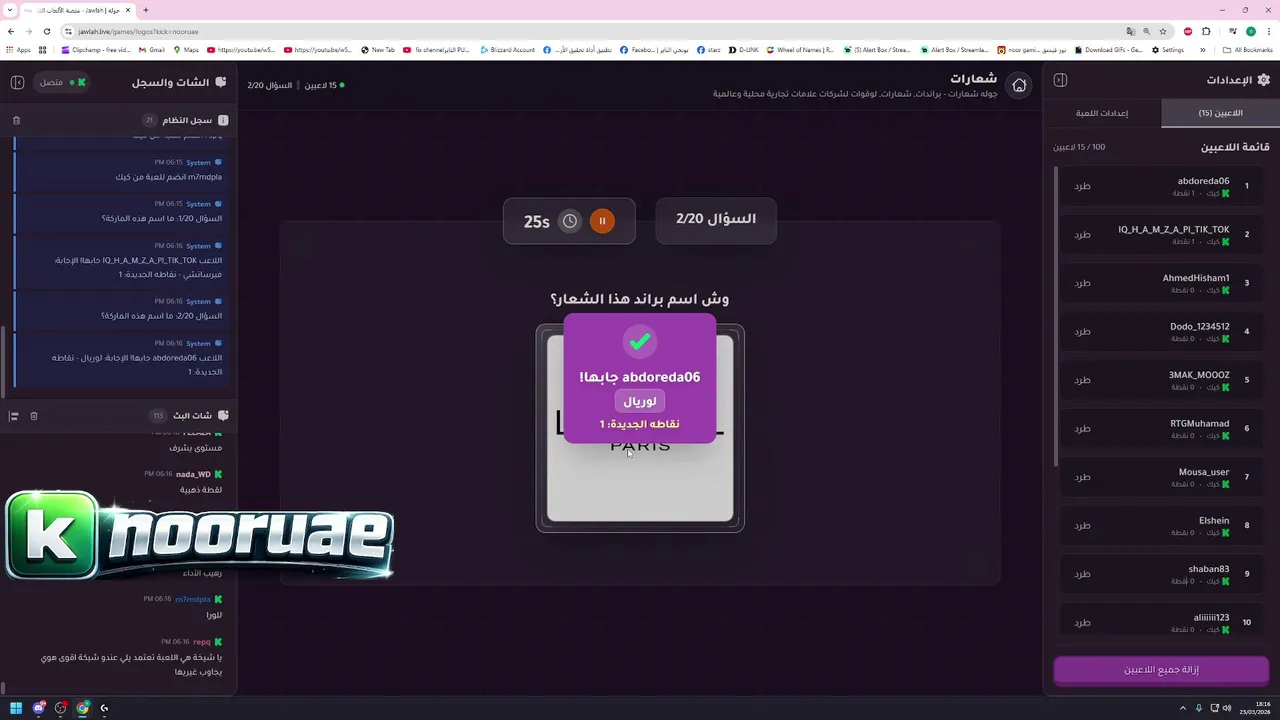Click إزالة جميع اللاعبين button
This screenshot has width=1280, height=720.
(x=1161, y=670)
